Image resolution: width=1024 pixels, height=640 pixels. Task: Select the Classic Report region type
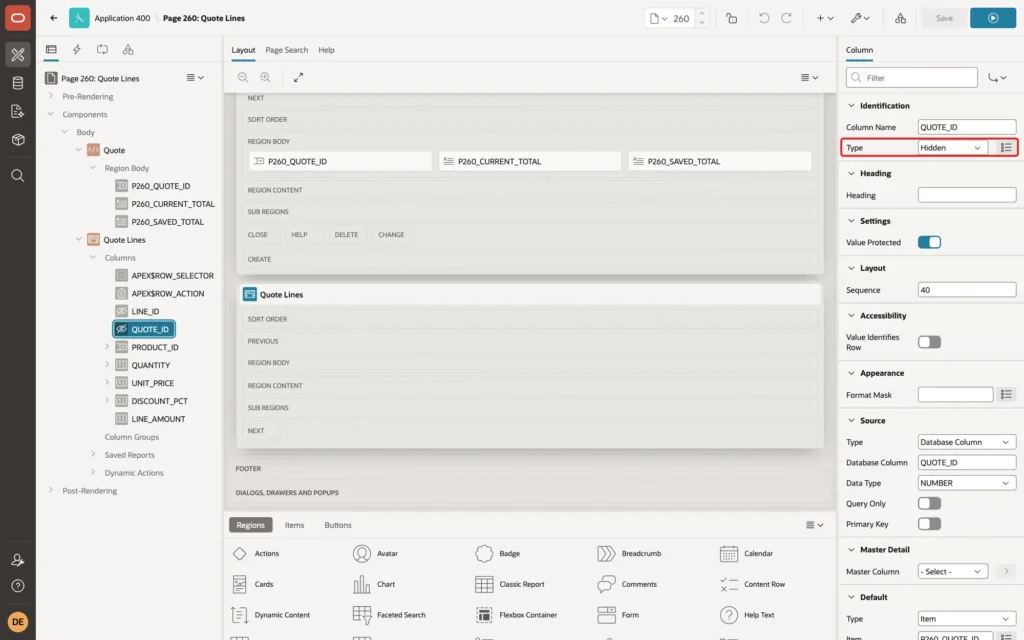[511, 584]
